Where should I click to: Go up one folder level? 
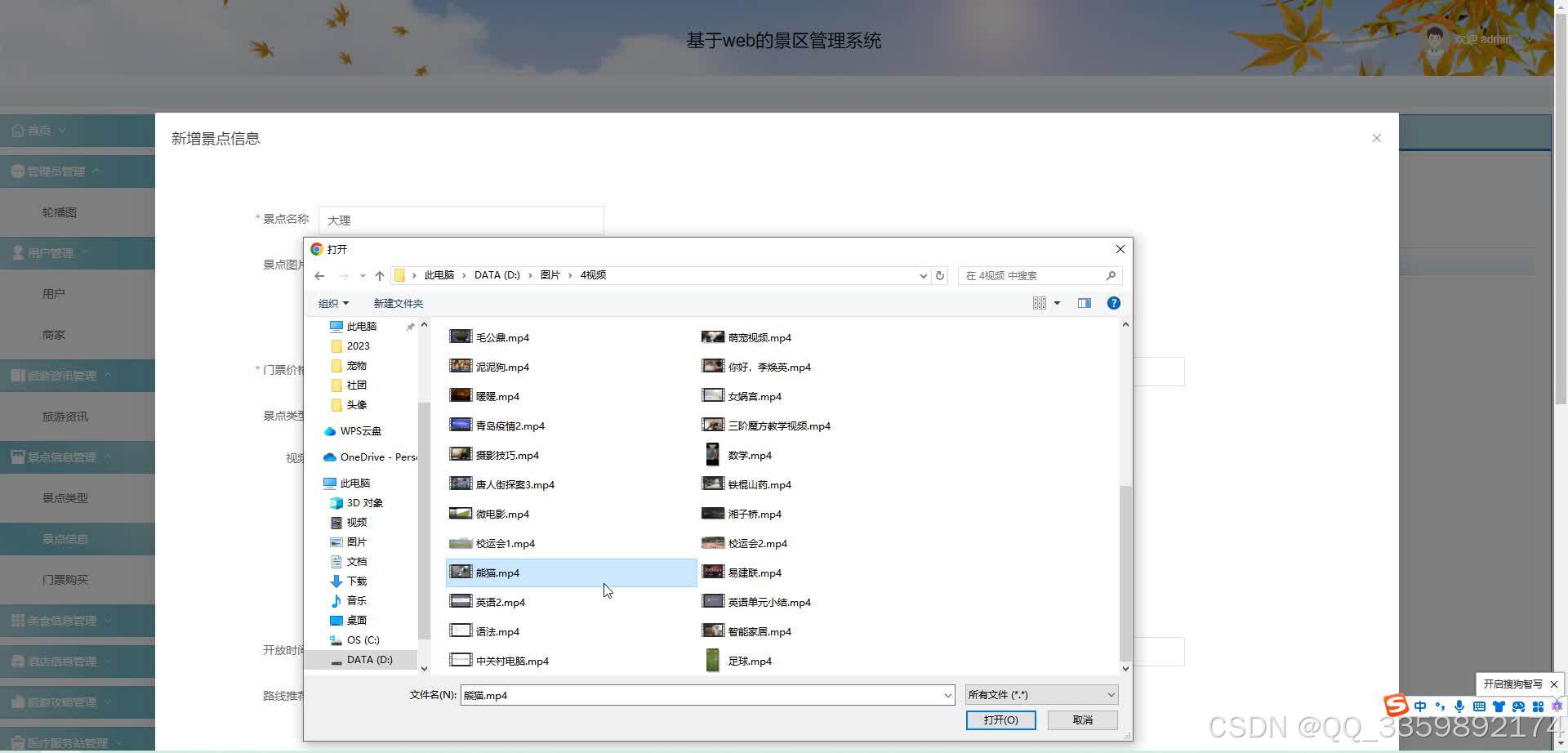[x=380, y=276]
